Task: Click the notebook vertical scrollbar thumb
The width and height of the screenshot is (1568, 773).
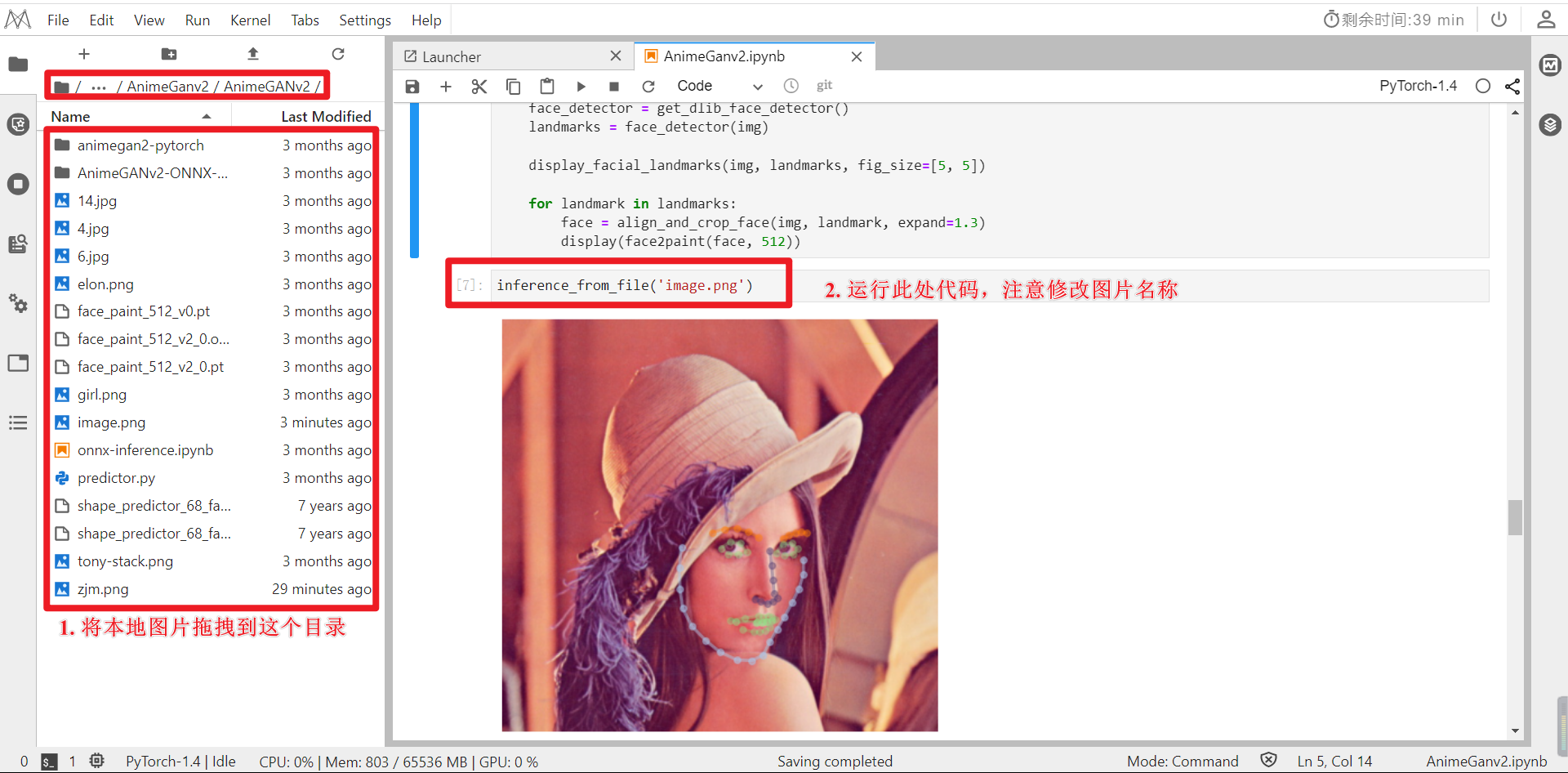Action: [1516, 516]
